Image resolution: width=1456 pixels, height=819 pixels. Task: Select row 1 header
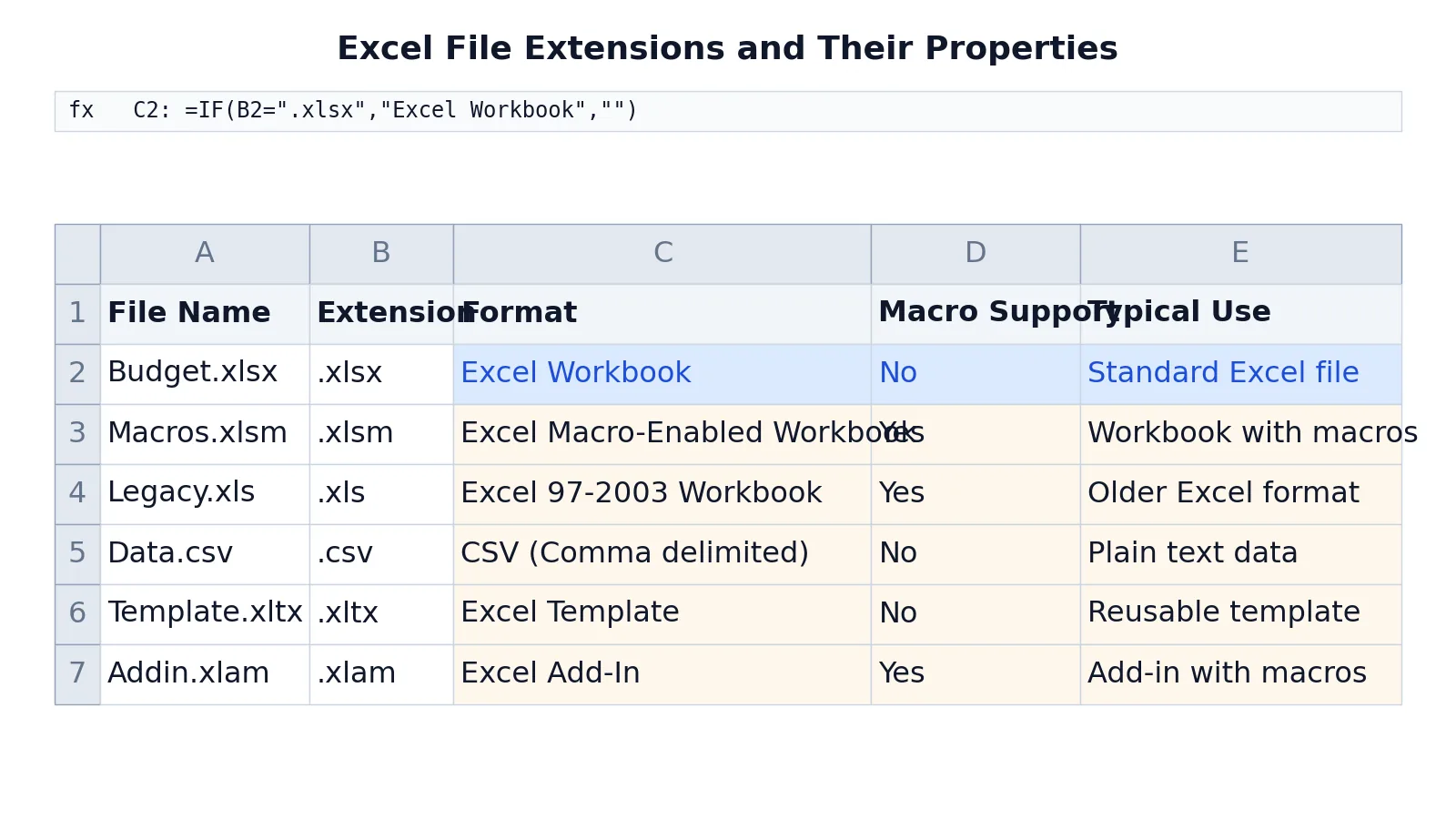tap(77, 314)
